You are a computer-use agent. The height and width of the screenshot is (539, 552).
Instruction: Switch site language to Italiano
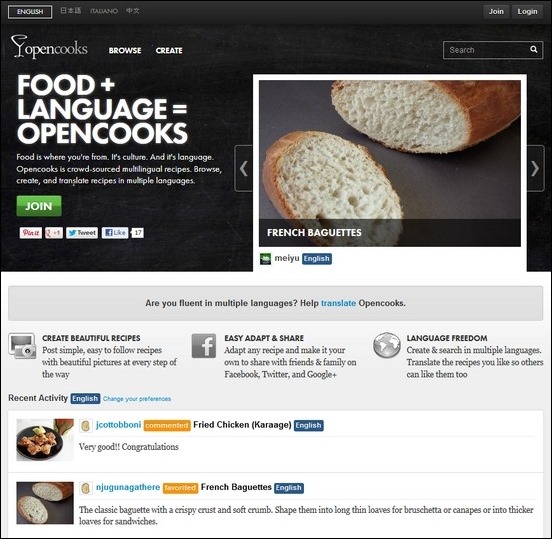tap(104, 11)
